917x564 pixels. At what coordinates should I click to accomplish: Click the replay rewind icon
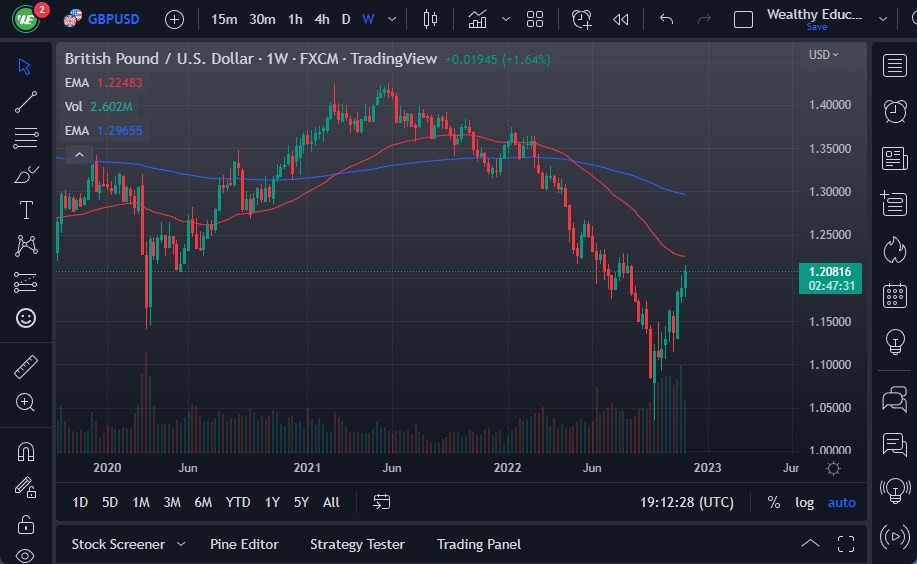[621, 19]
